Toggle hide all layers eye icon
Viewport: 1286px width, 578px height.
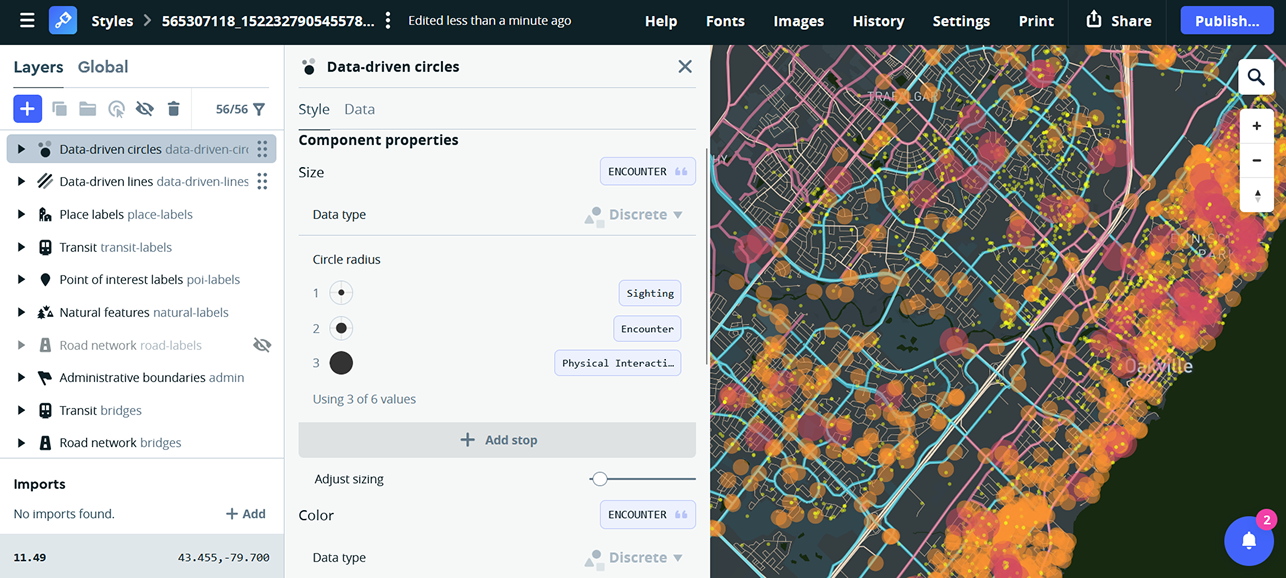click(144, 108)
